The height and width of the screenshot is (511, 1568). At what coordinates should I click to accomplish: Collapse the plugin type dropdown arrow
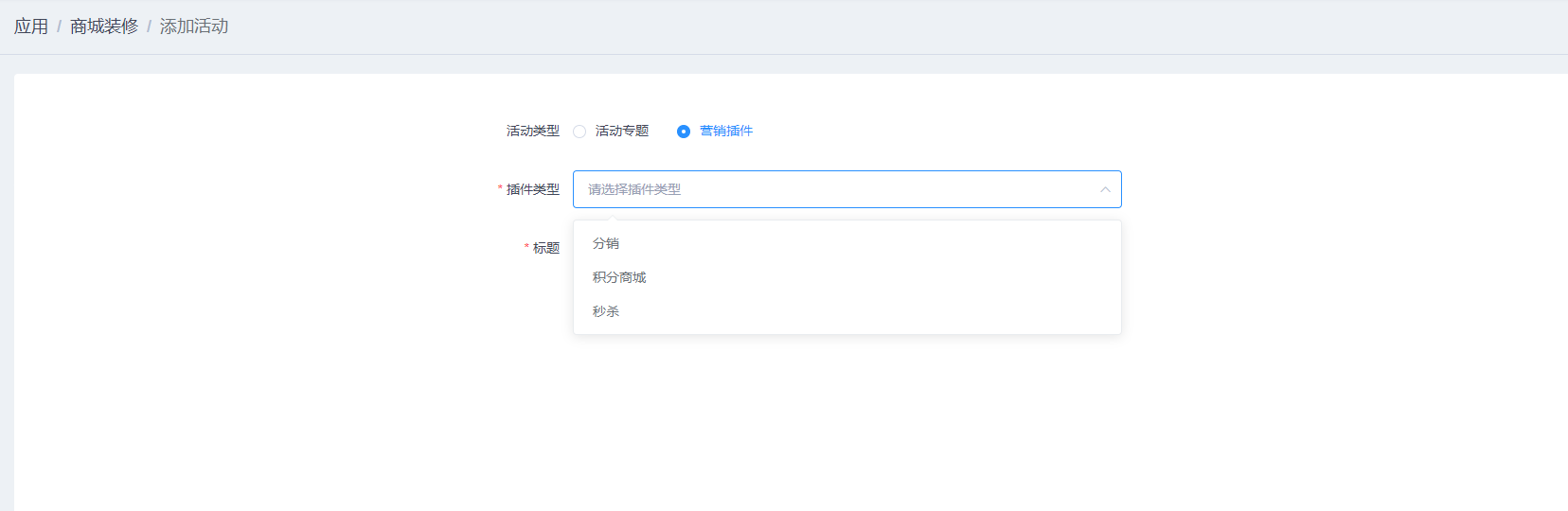click(x=1104, y=189)
